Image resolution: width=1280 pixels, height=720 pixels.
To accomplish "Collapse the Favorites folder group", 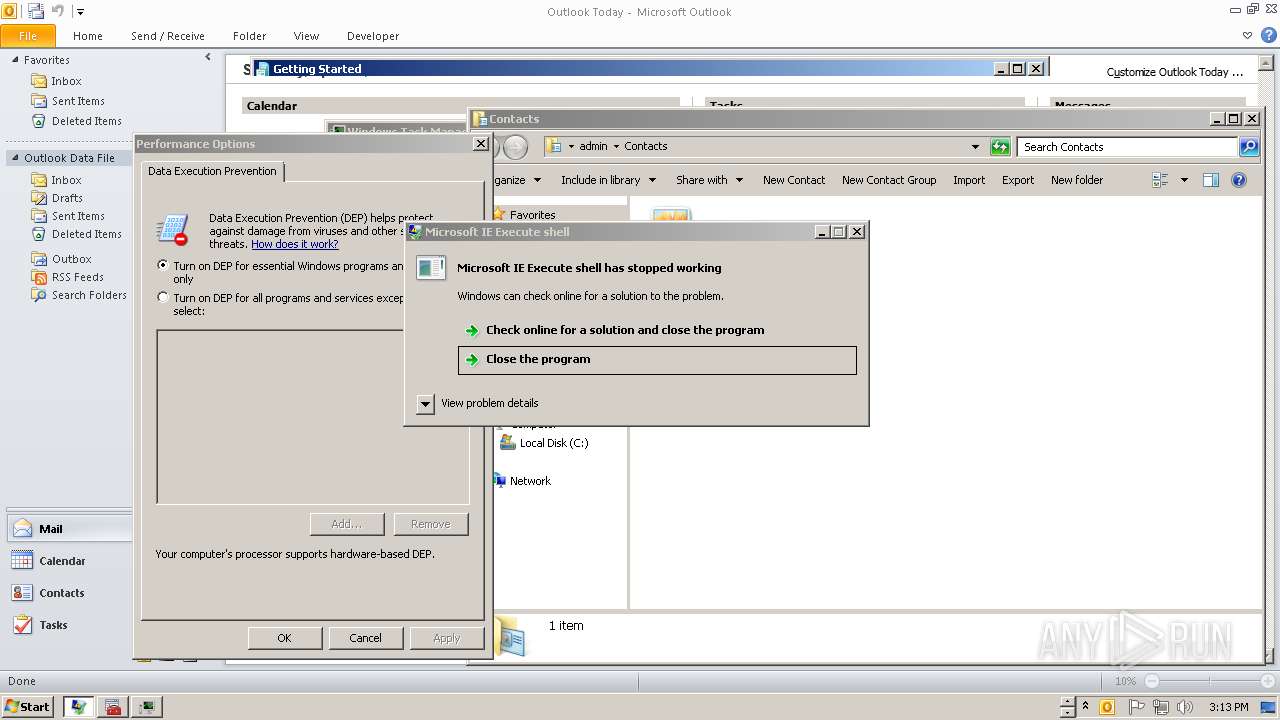I will pos(15,60).
